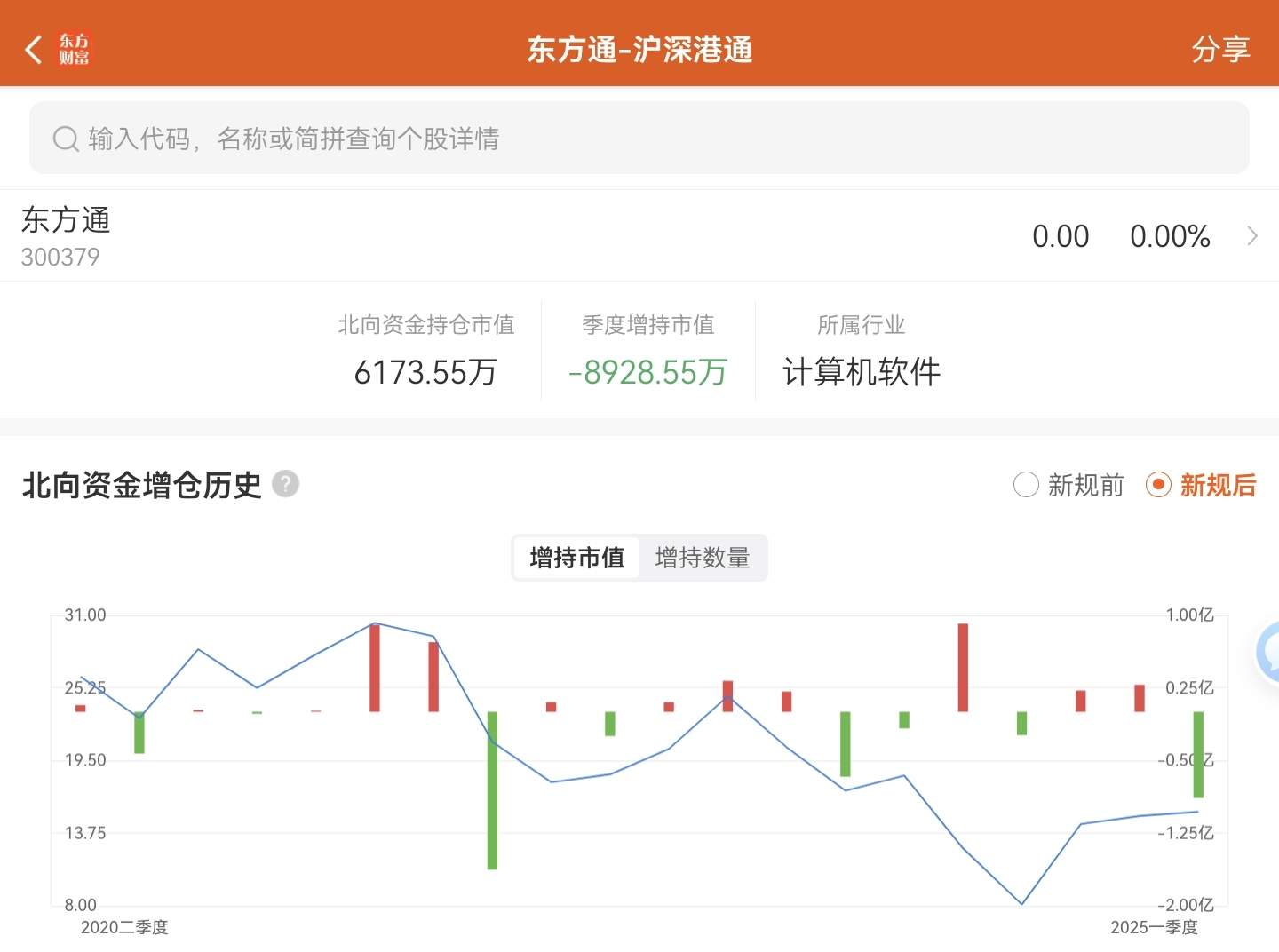This screenshot has height=952, width=1279.
Task: Click the 2025一季度 axis label
Action: click(1154, 927)
